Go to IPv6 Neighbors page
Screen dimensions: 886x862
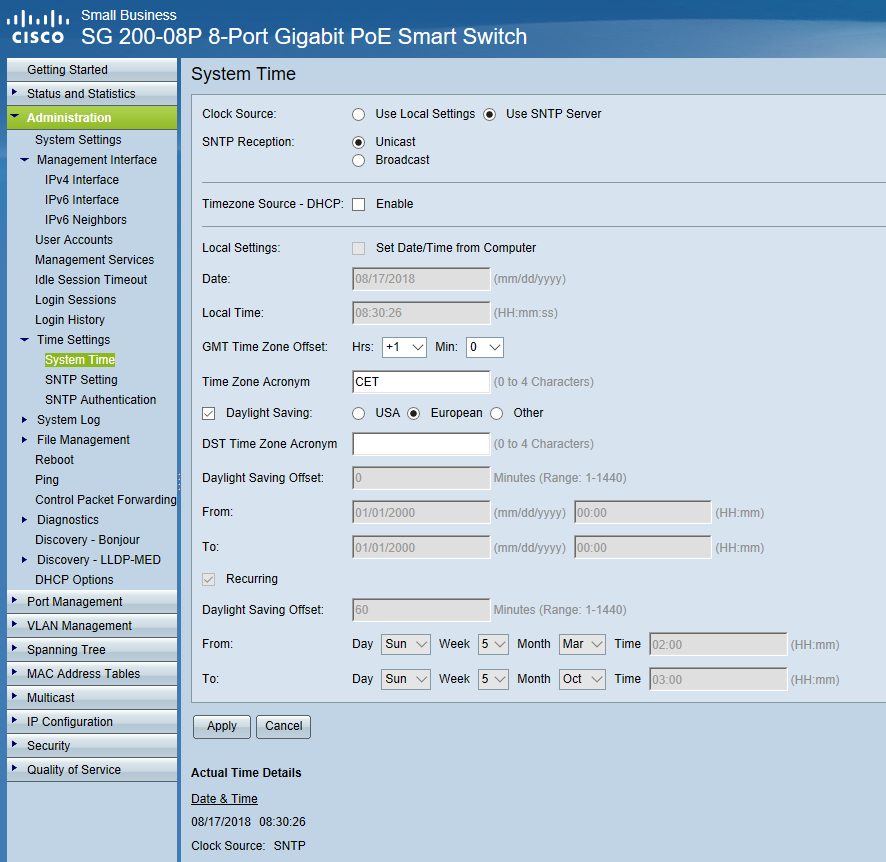point(86,220)
